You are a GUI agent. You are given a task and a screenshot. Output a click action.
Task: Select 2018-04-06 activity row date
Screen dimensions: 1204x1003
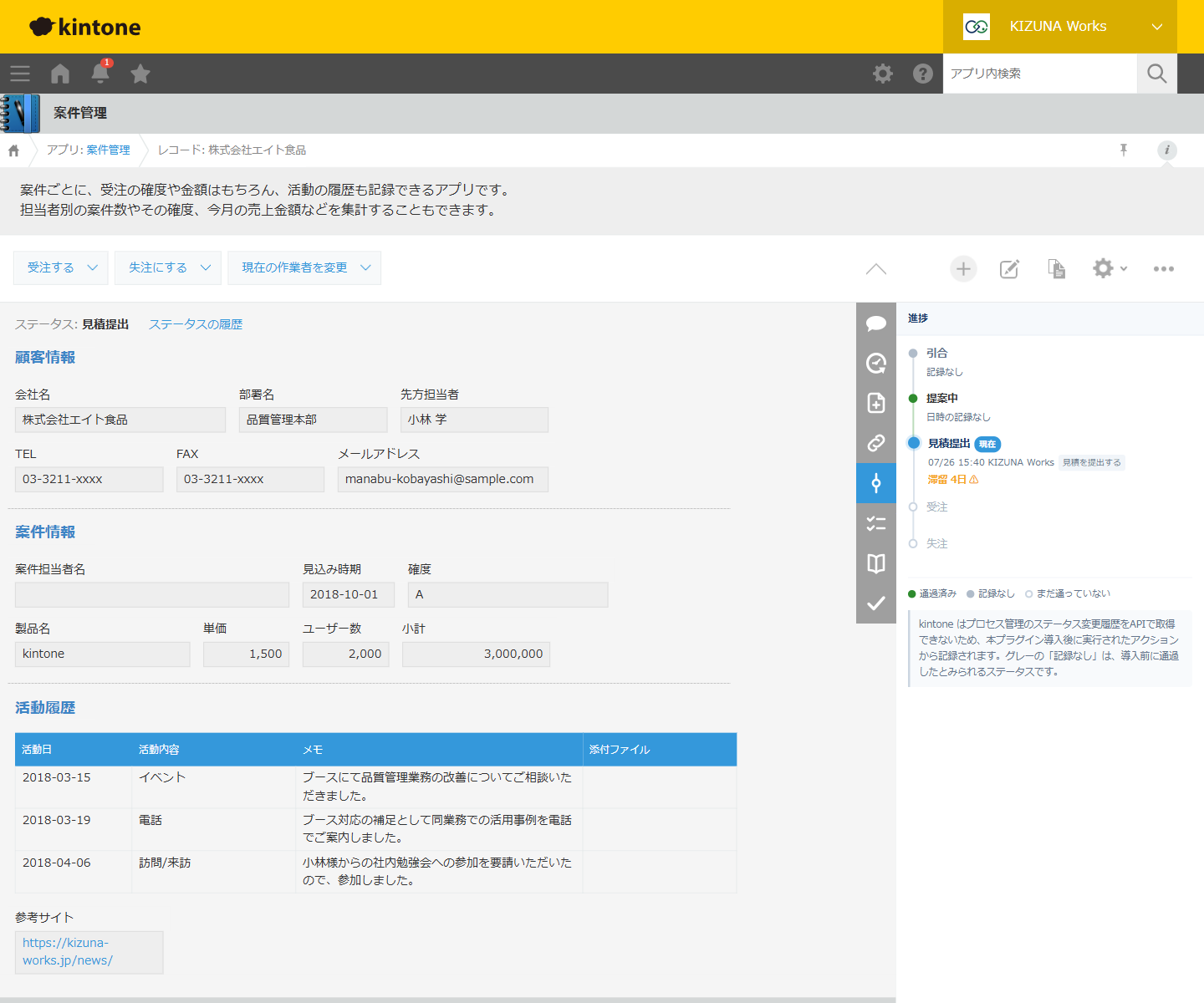click(x=56, y=863)
